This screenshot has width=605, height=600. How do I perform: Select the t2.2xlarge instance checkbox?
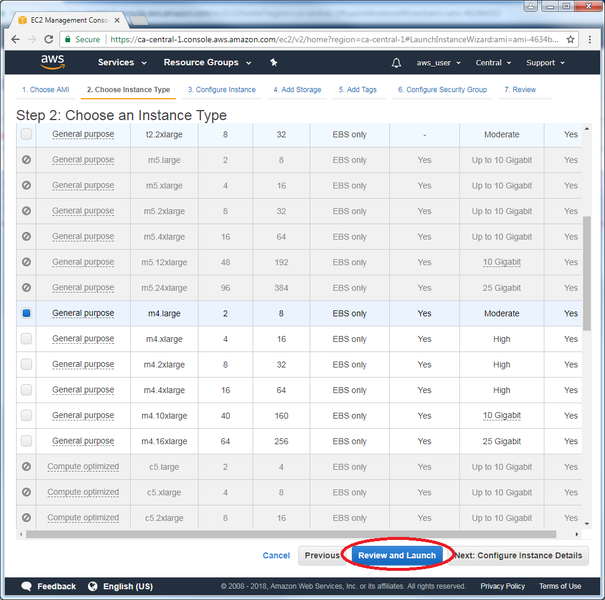(x=26, y=134)
